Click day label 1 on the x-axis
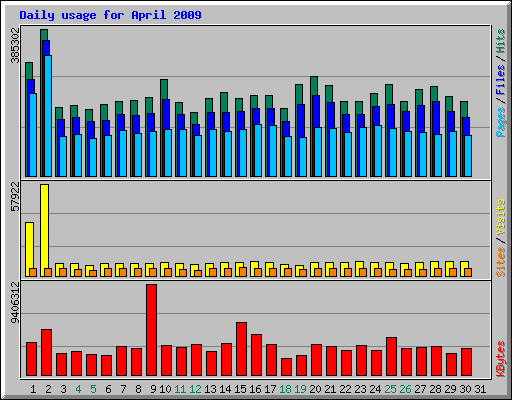Viewport: 512px width, 400px height. 33,389
